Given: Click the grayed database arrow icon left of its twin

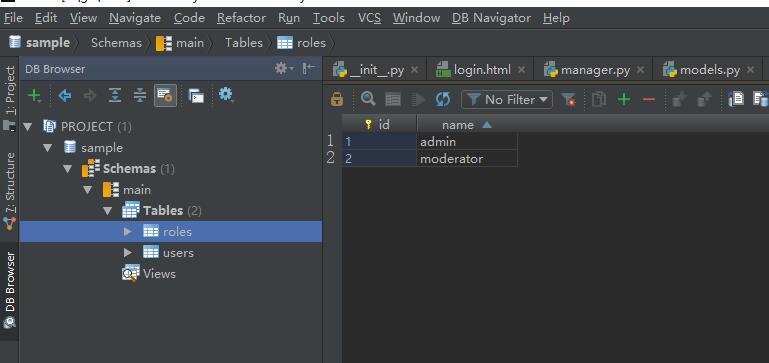Looking at the screenshot, I should click(679, 100).
